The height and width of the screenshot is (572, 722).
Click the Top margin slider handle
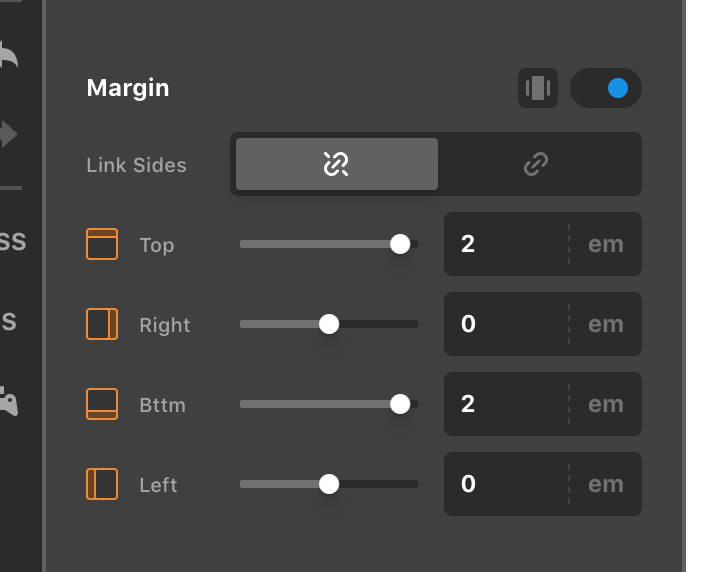[400, 244]
